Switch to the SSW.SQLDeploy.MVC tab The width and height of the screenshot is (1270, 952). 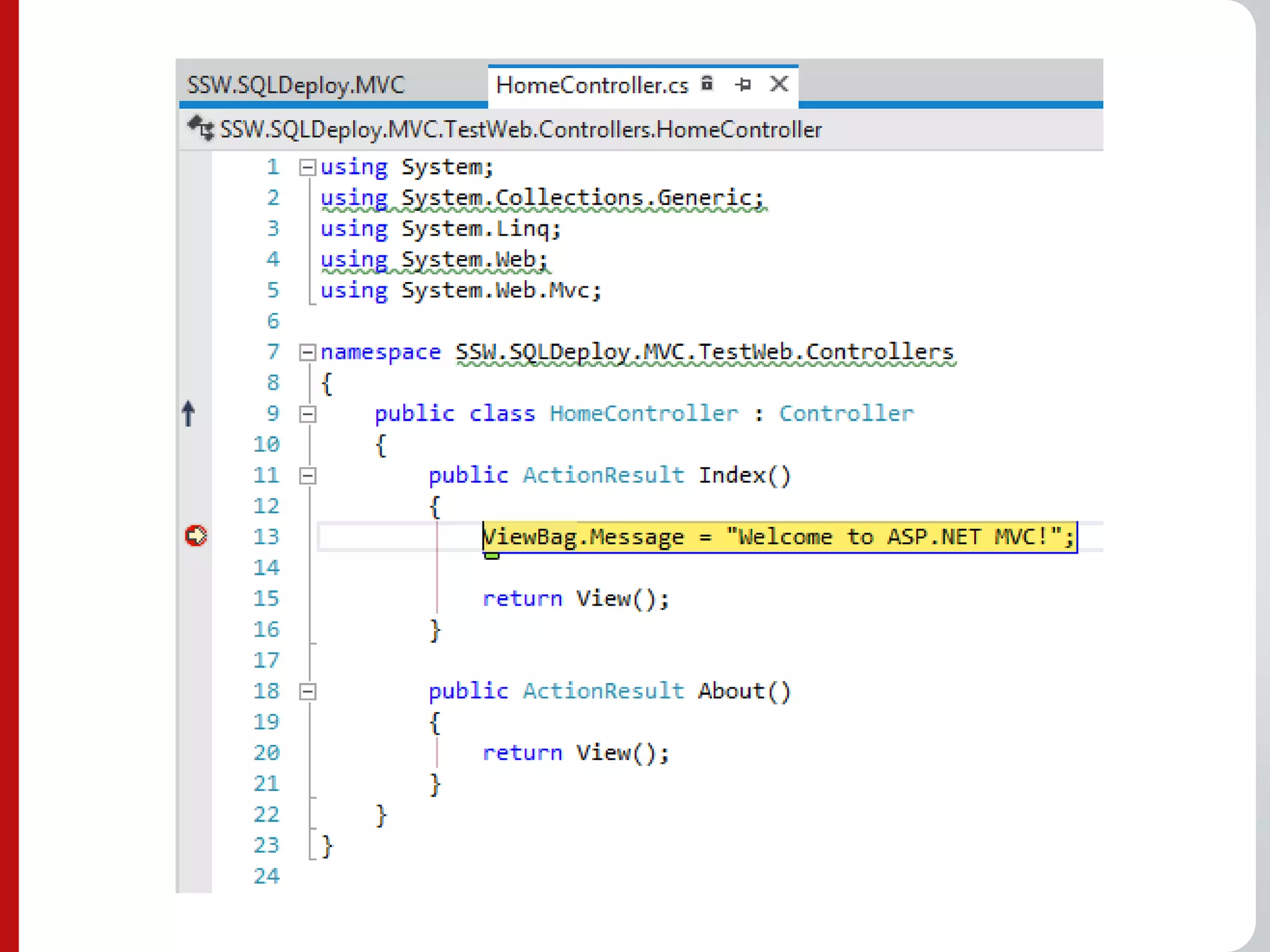(x=296, y=85)
